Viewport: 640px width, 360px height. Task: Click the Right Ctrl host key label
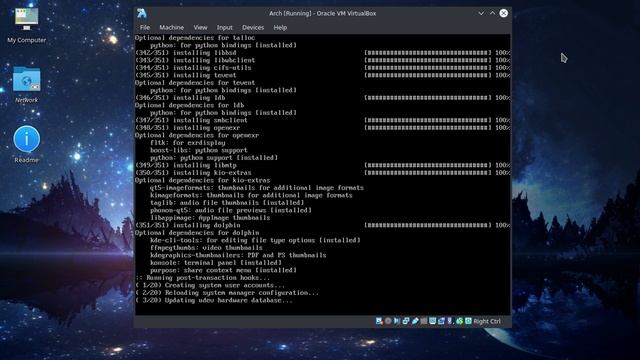(487, 321)
